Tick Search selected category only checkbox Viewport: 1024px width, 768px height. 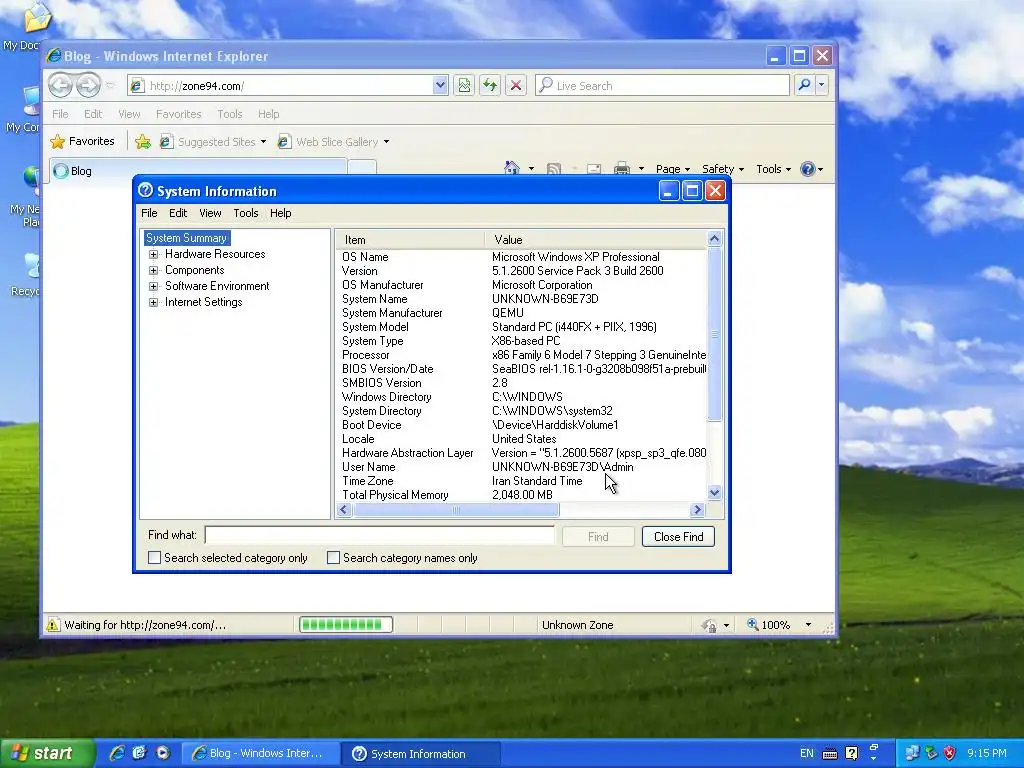tap(154, 558)
